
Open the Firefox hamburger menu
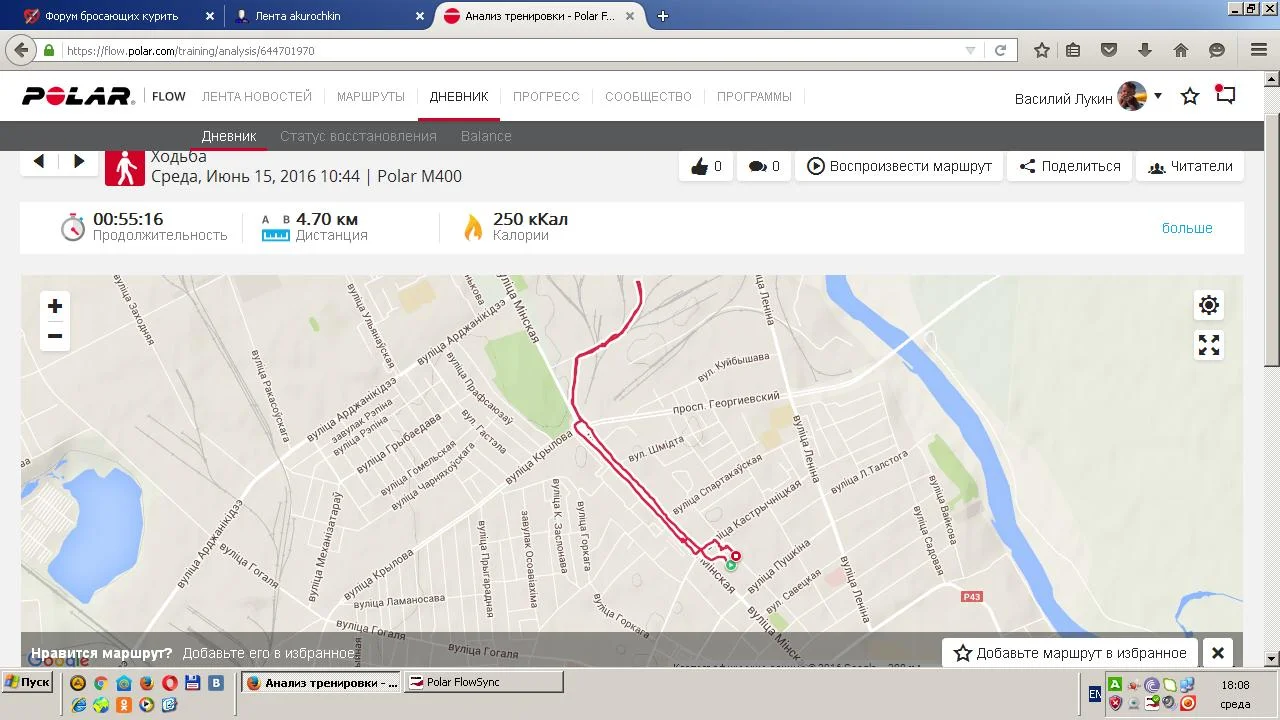point(1259,50)
